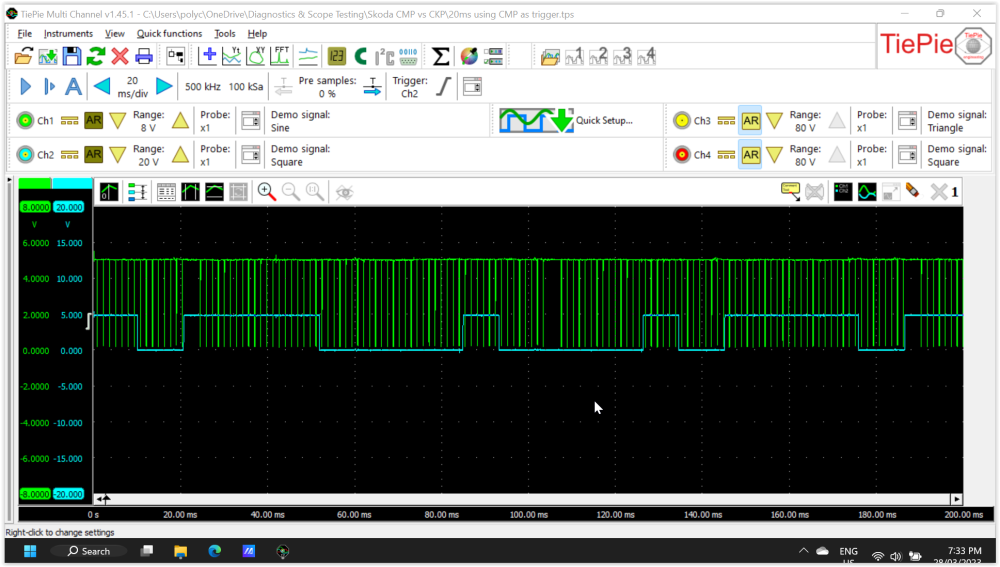Select the cyan Ch2 axis color tab
The height and width of the screenshot is (567, 1000).
click(71, 184)
